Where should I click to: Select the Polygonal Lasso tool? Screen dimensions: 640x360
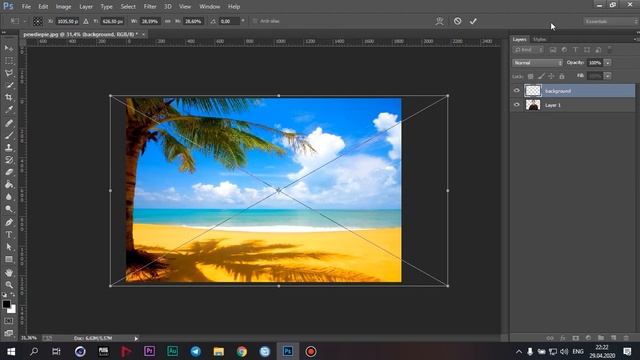pos(9,73)
